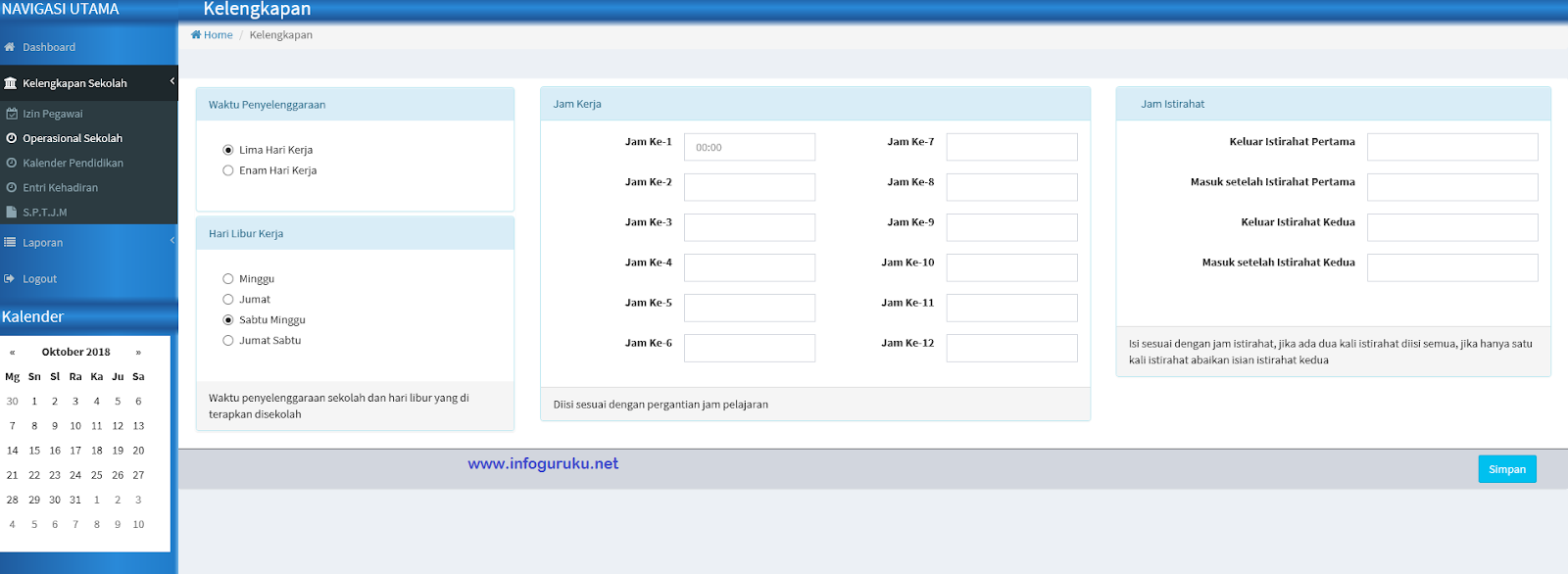Open Kalender Pendidikan menu item

[89, 163]
